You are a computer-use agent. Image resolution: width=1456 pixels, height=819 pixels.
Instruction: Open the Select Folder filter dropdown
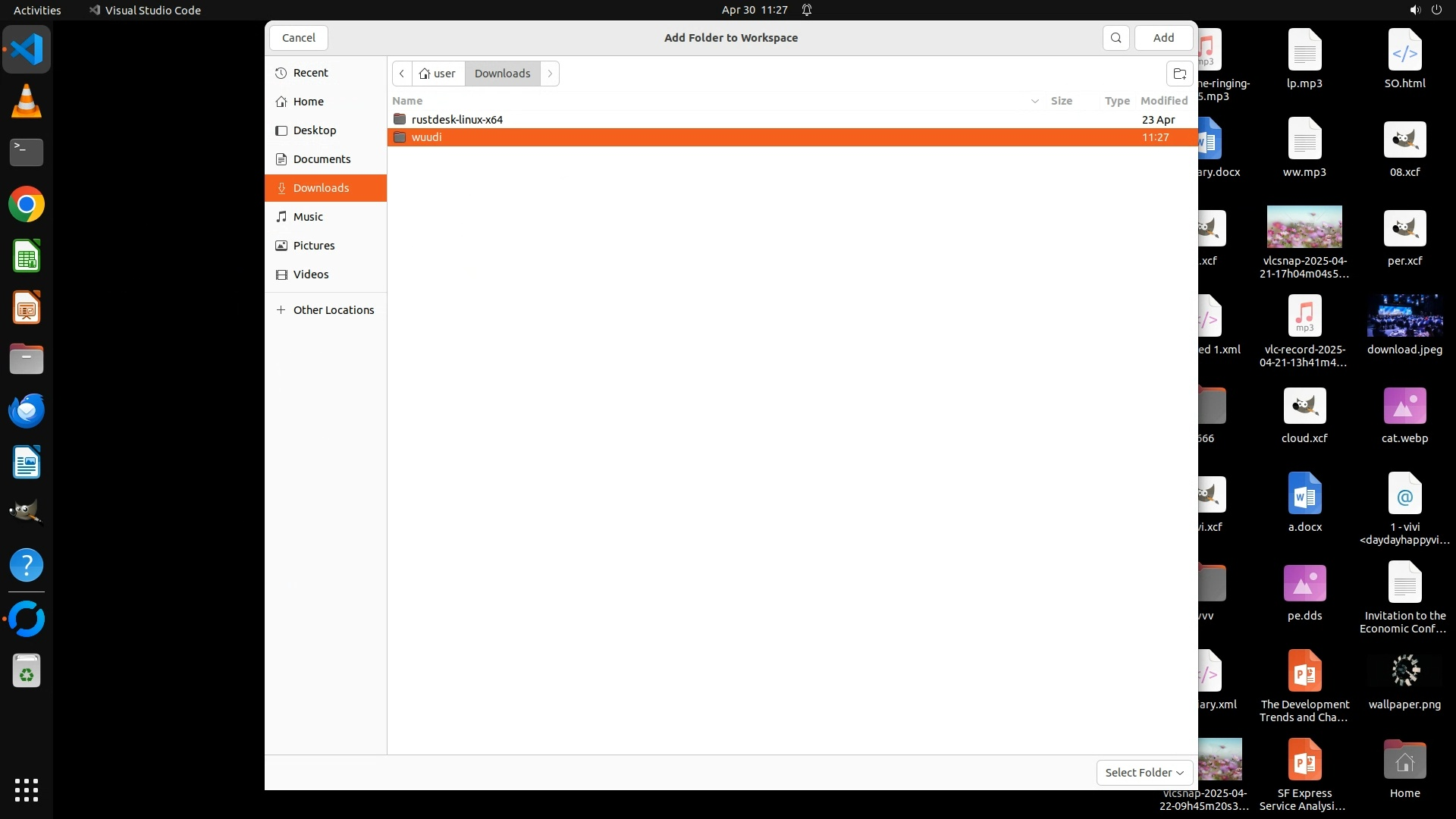(x=1144, y=772)
